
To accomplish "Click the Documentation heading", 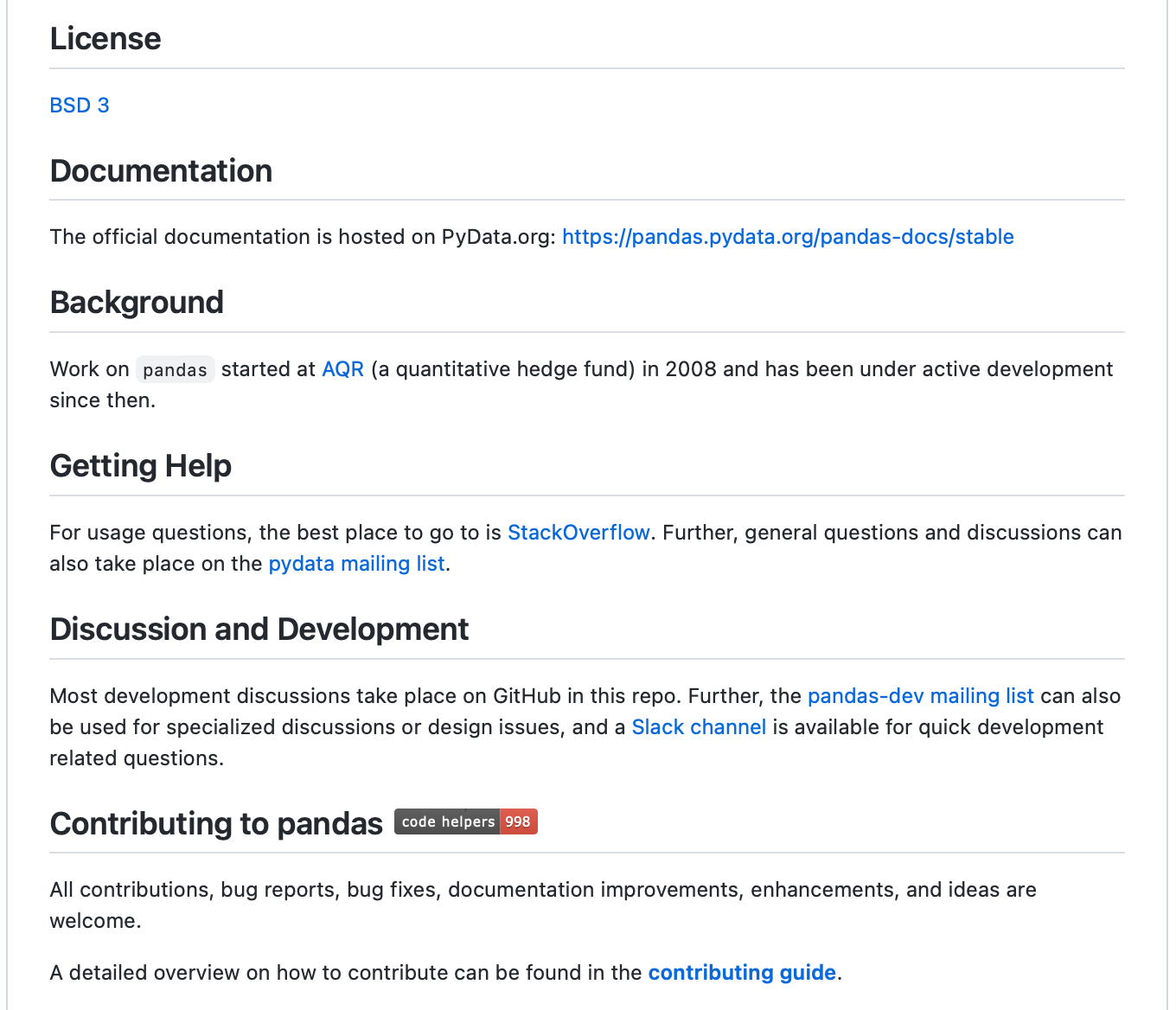I will click(x=161, y=171).
